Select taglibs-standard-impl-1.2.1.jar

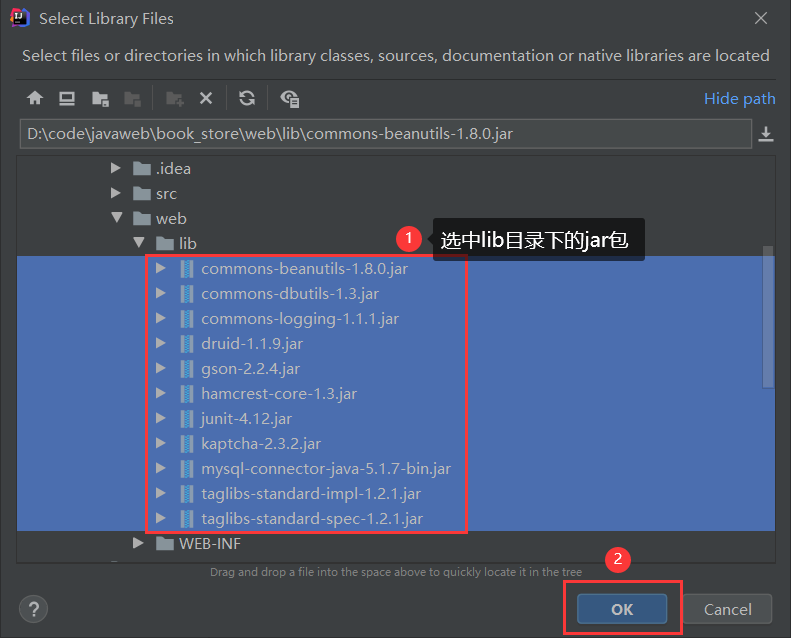pos(311,494)
